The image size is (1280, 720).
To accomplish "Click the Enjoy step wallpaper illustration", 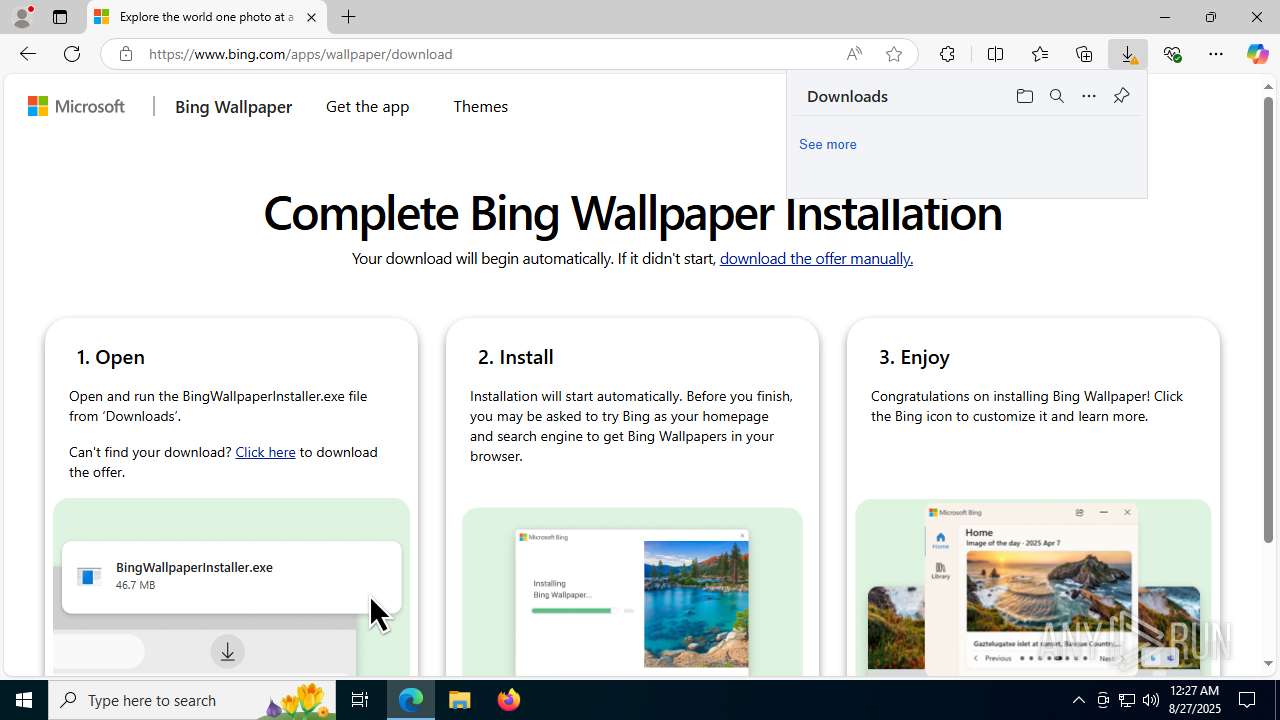I will coord(1033,588).
